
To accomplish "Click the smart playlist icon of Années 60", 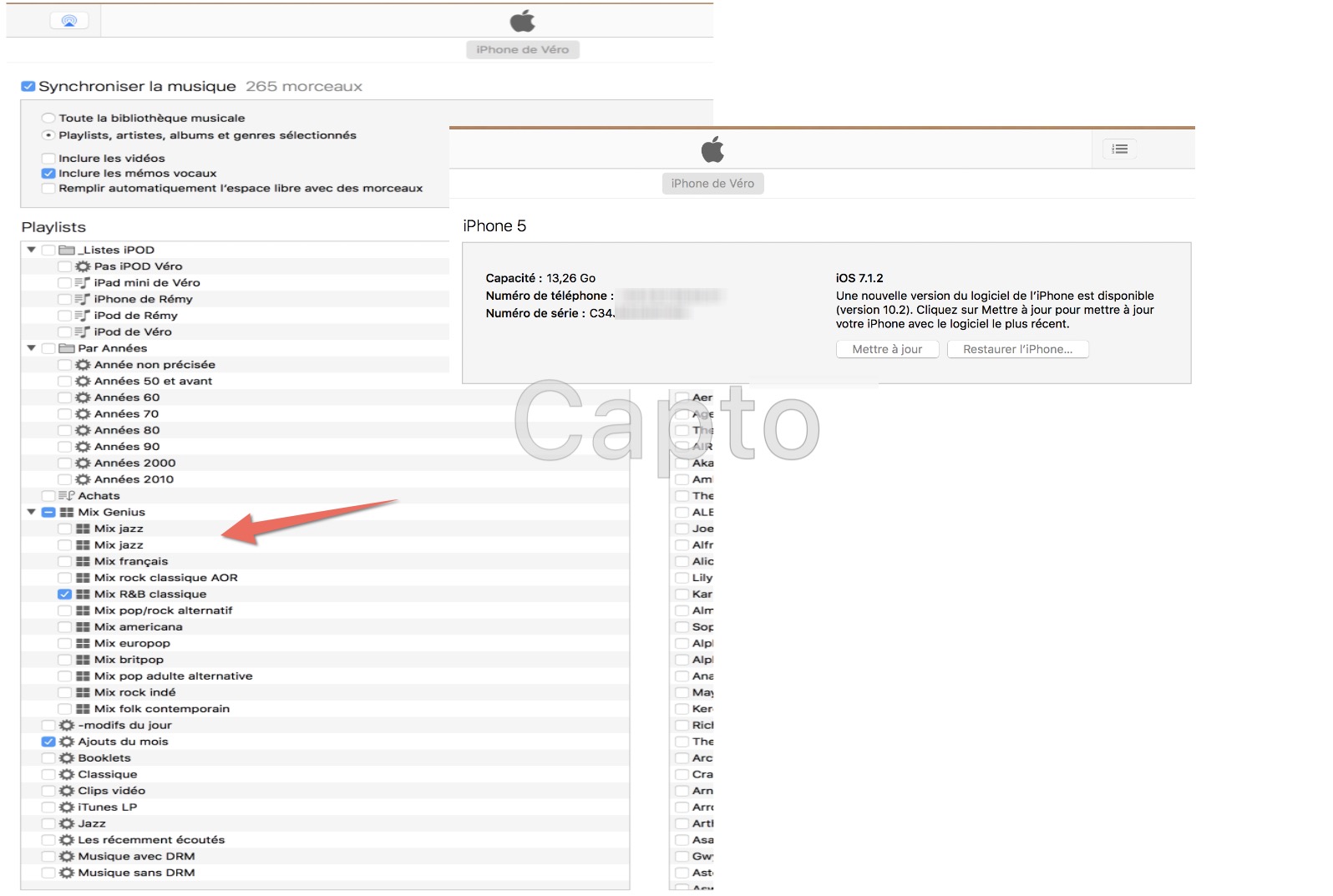I will click(83, 397).
